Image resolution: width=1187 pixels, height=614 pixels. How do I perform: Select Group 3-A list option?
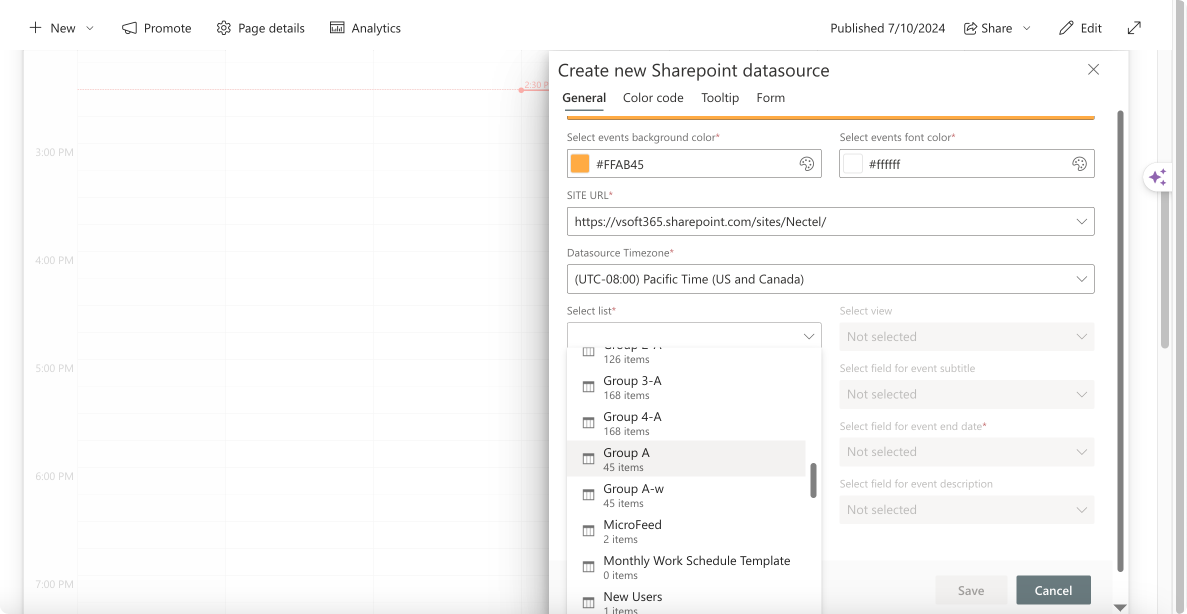(686, 387)
